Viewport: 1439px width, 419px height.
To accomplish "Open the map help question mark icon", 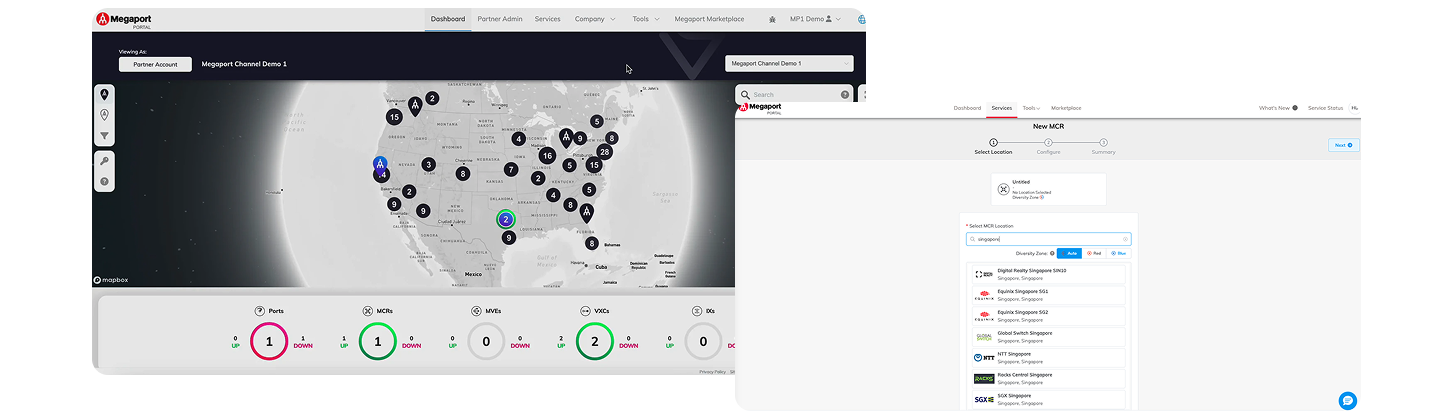I will pyautogui.click(x=104, y=182).
